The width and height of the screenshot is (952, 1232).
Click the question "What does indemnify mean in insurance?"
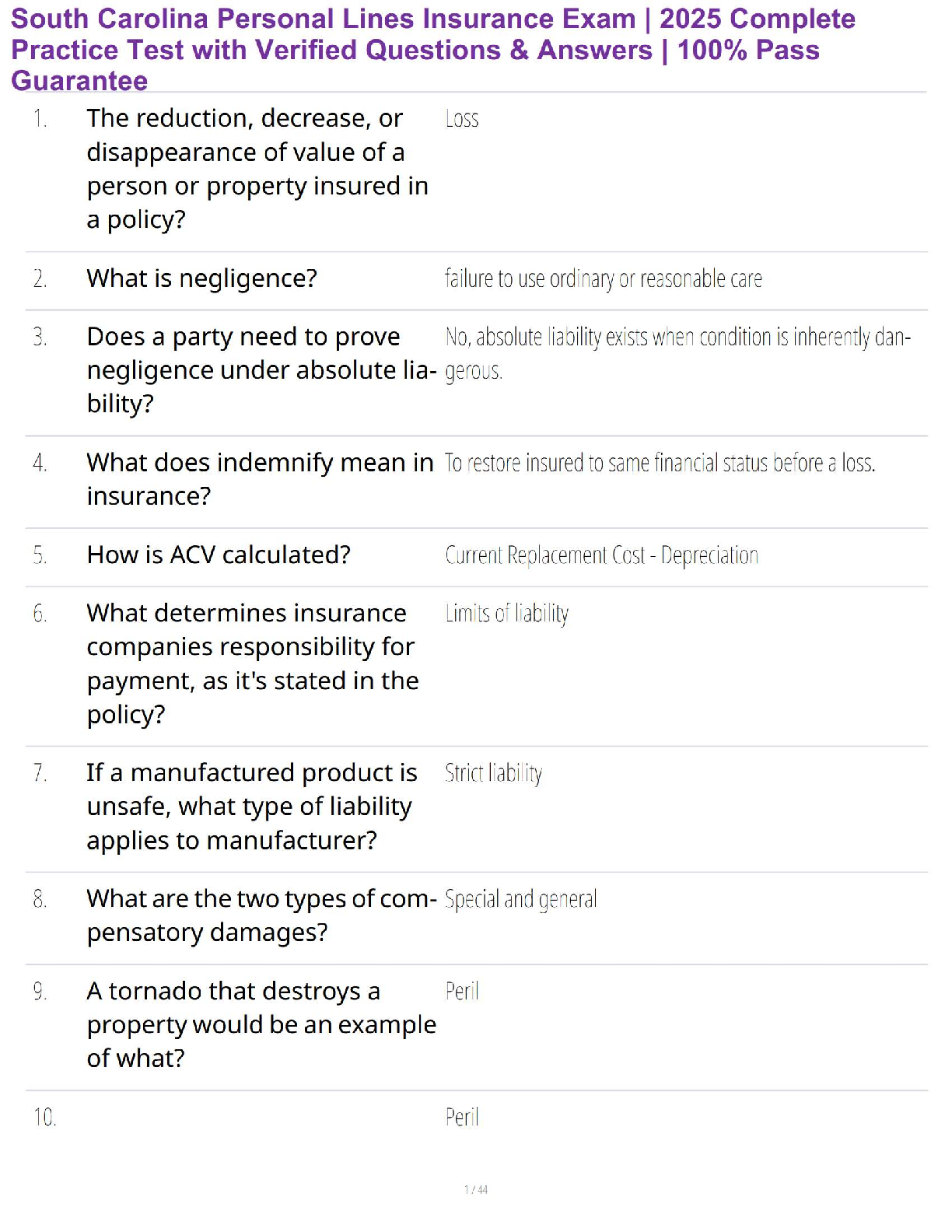[x=260, y=479]
